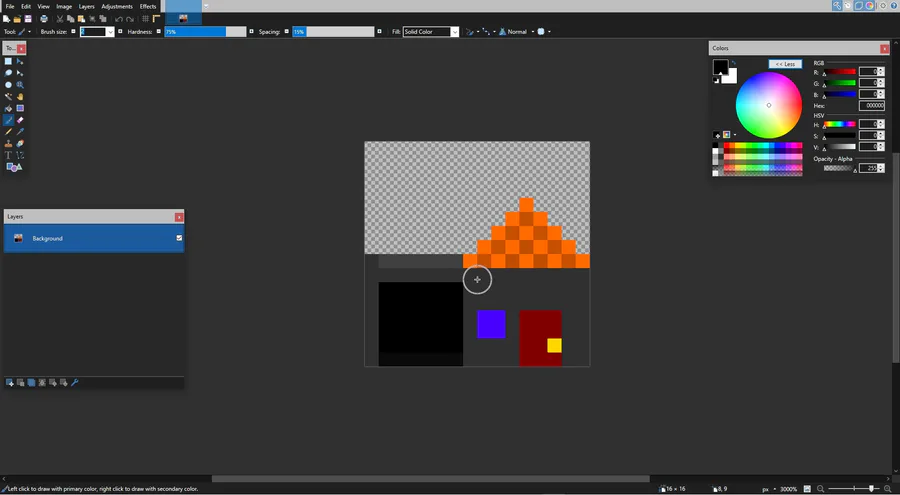Select the Zoom tool
The image size is (900, 495).
[x=20, y=84]
